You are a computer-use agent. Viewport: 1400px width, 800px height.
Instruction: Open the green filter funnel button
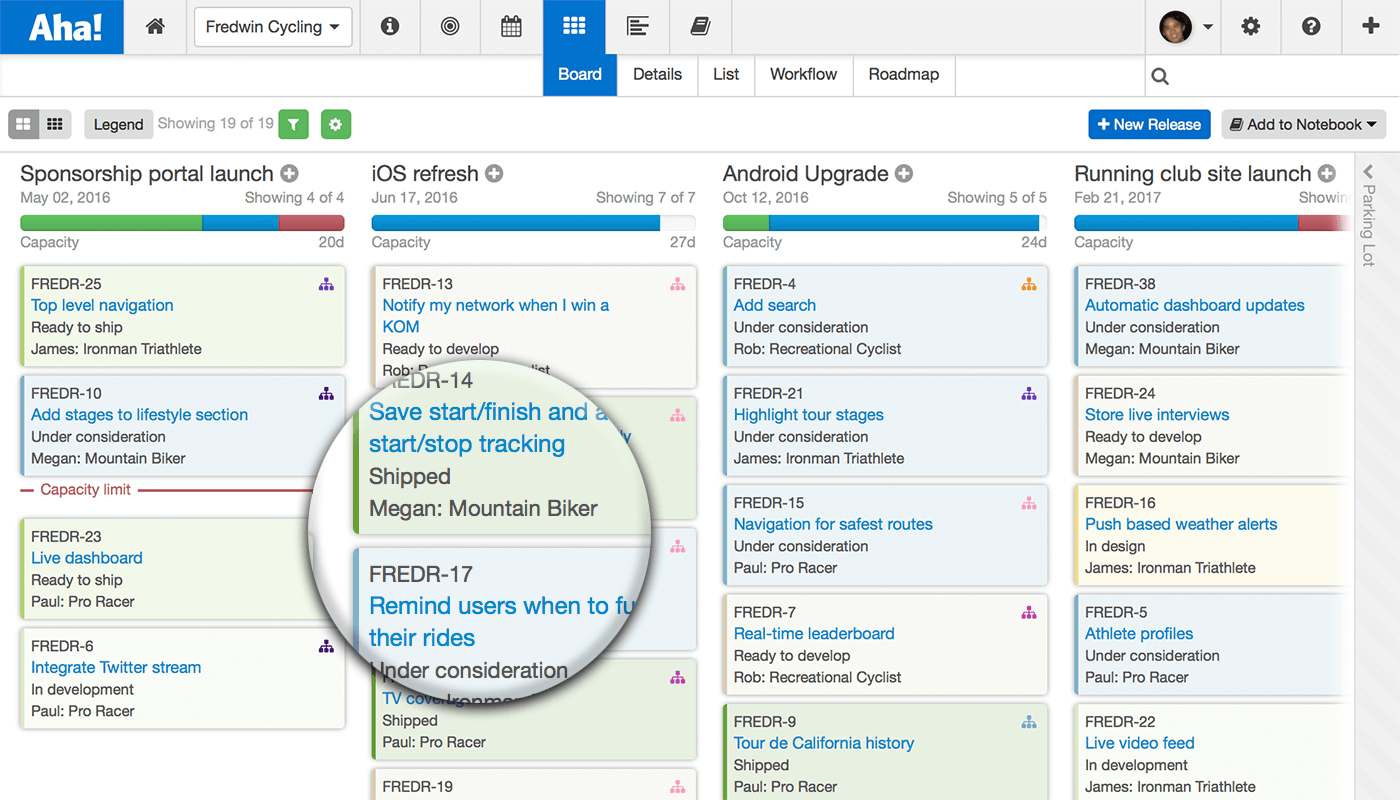pos(293,124)
